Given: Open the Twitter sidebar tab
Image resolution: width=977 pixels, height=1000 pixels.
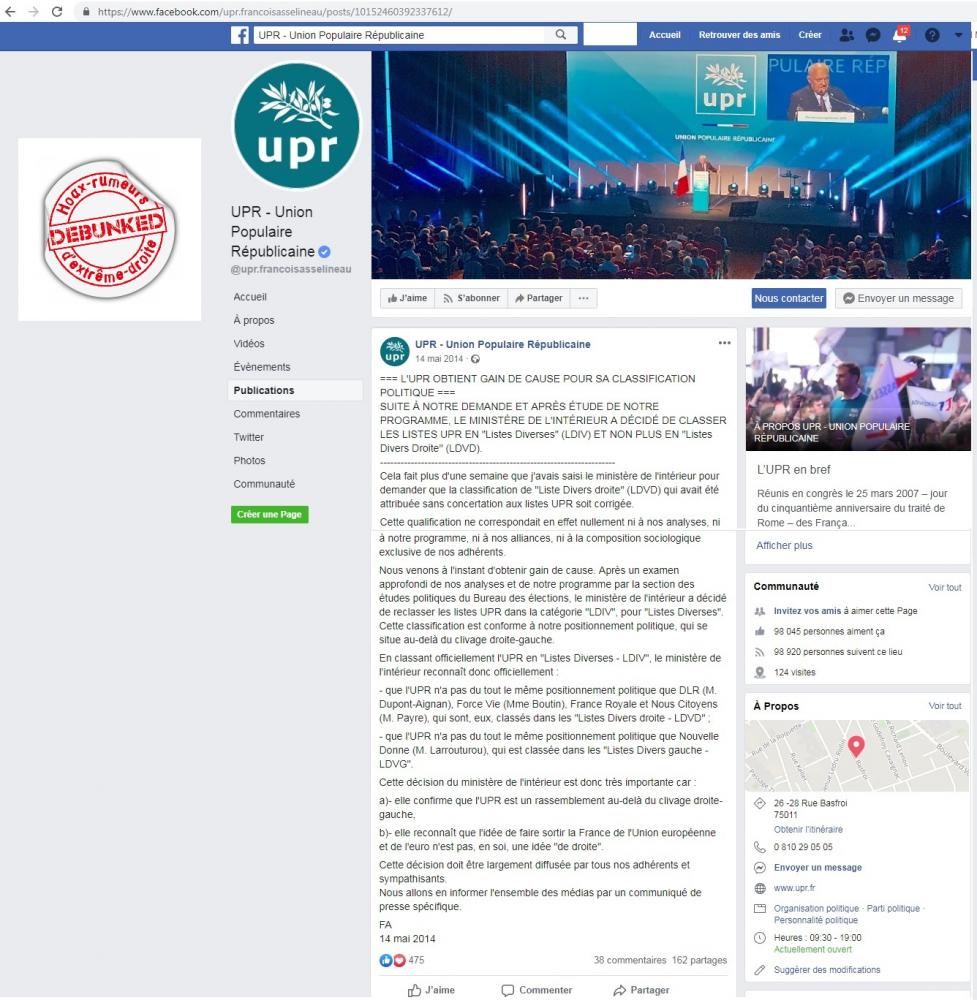Looking at the screenshot, I should point(248,437).
